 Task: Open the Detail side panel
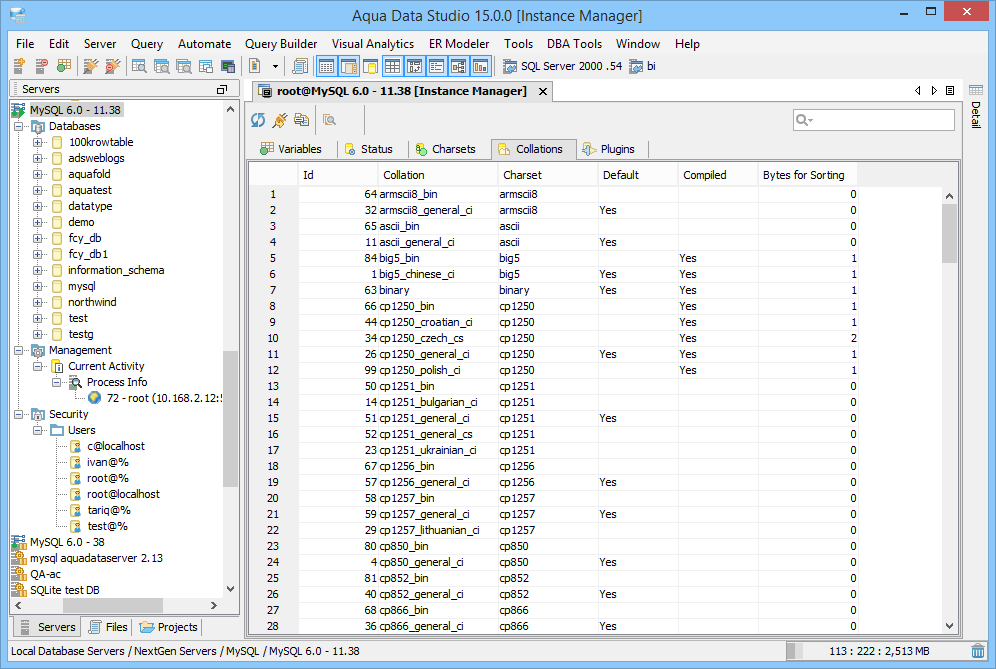pos(976,105)
